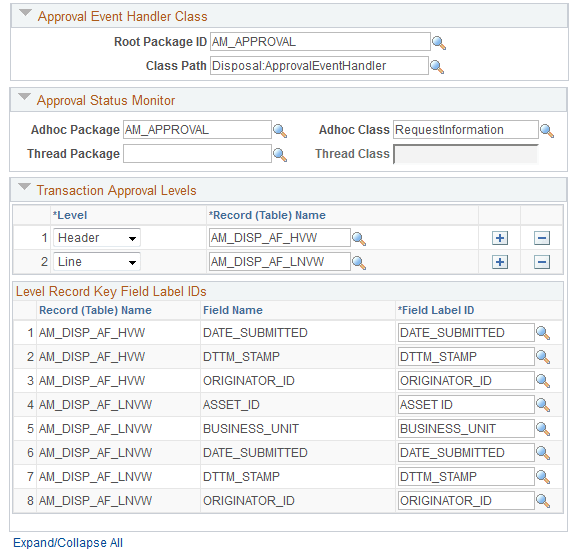Edit the Adhoc Class field
The height and width of the screenshot is (552, 576).
pyautogui.click(x=466, y=130)
